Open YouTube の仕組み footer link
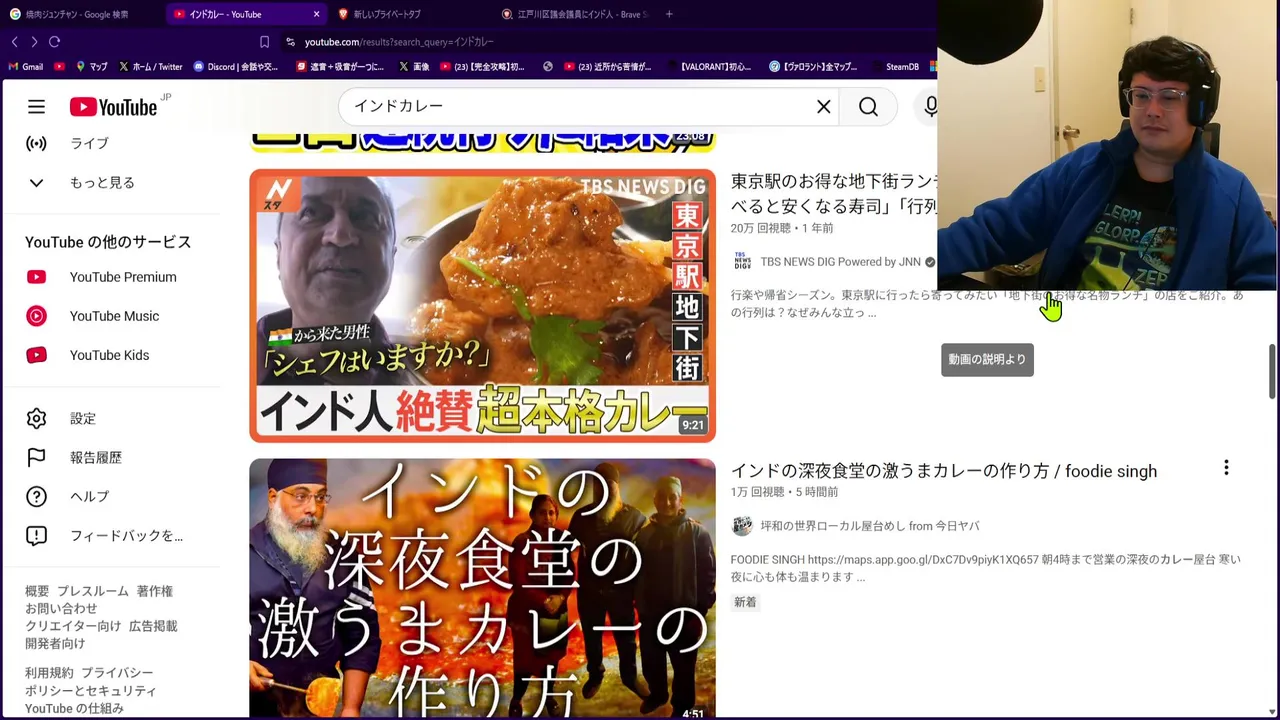The image size is (1280, 720). 74,708
